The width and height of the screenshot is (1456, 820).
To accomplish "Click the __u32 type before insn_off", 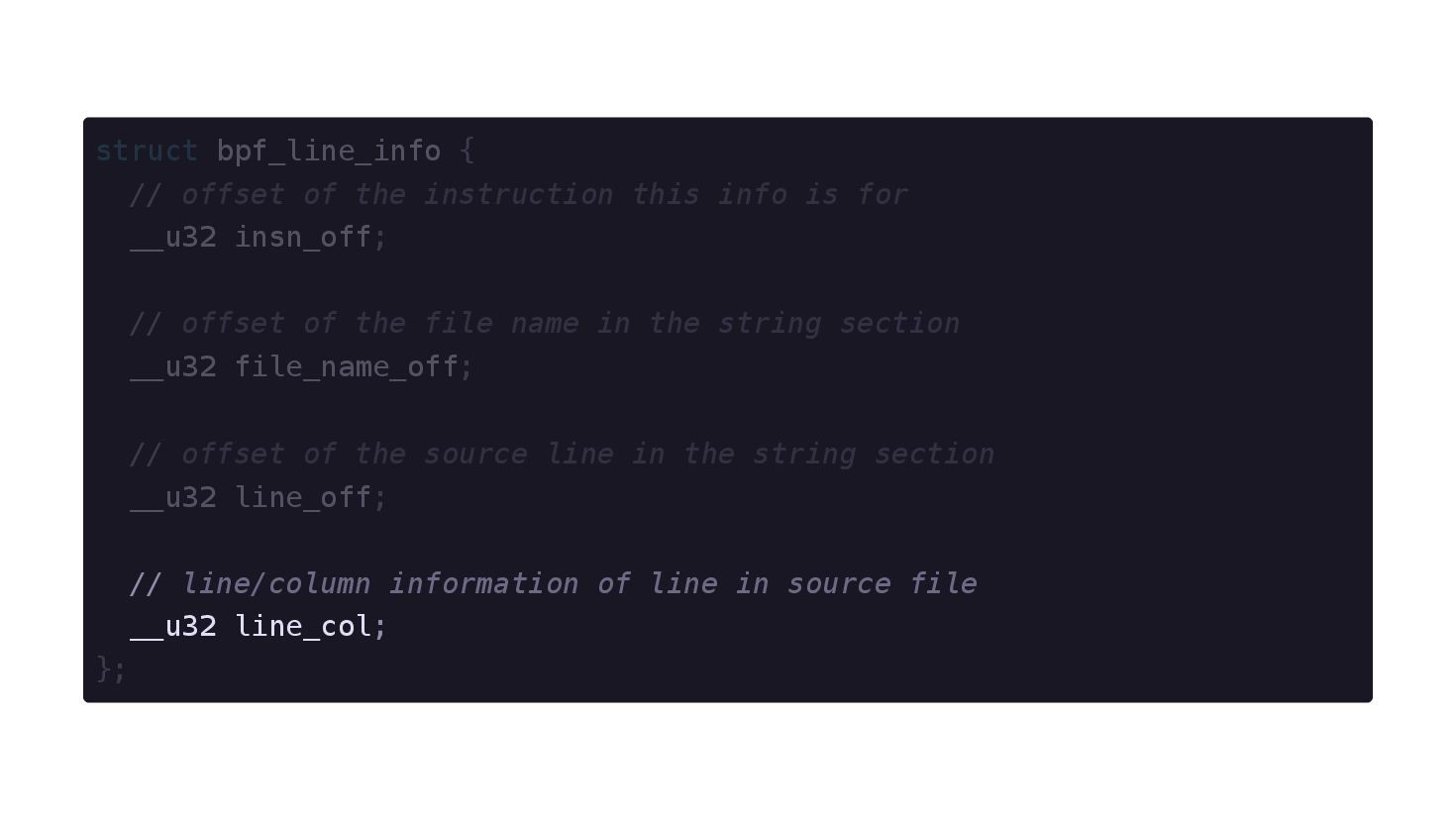I will click(x=173, y=238).
